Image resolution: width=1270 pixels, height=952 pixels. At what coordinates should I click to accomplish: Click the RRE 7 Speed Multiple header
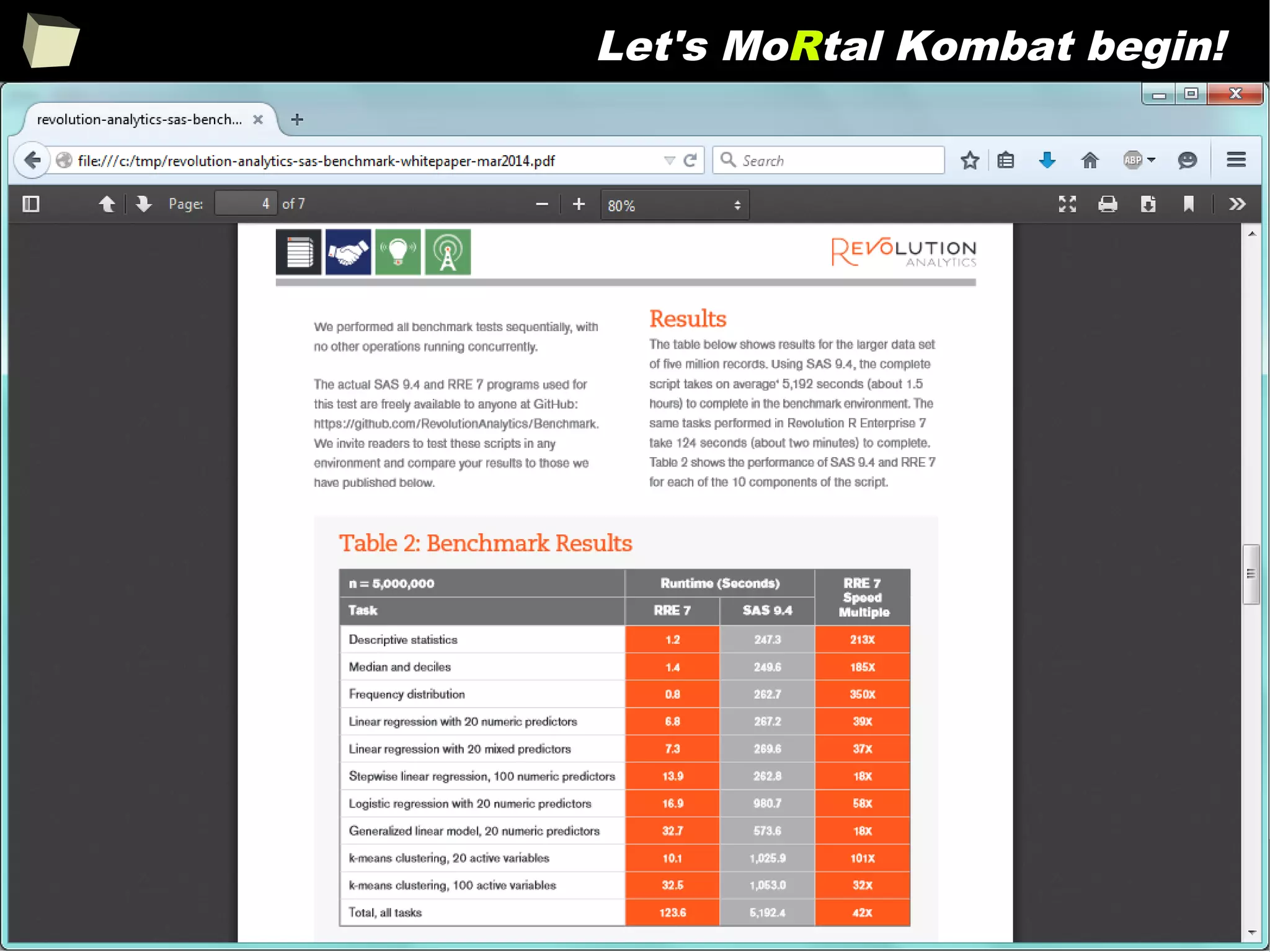pos(863,597)
